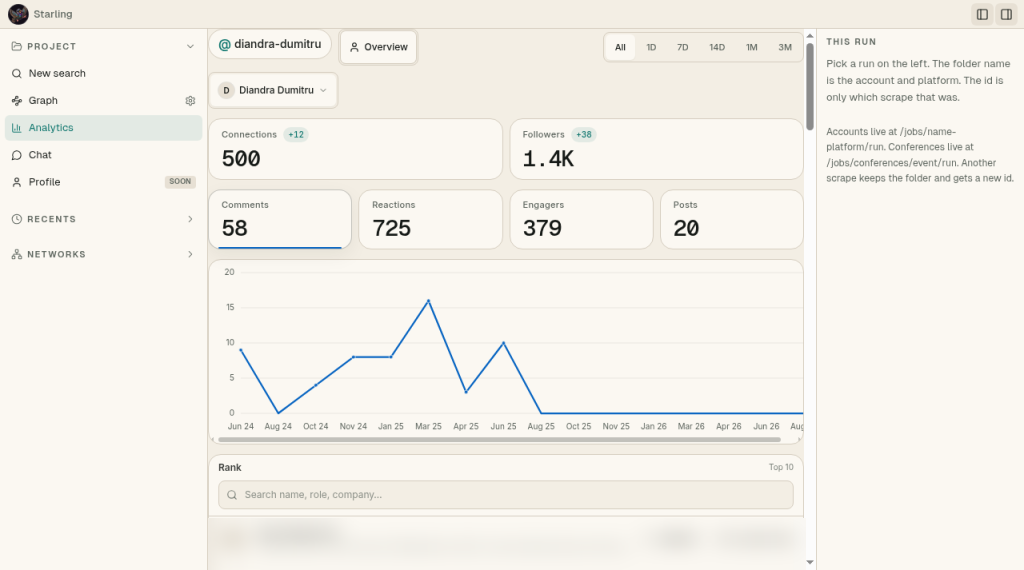Click the Recents clock icon

click(16, 219)
